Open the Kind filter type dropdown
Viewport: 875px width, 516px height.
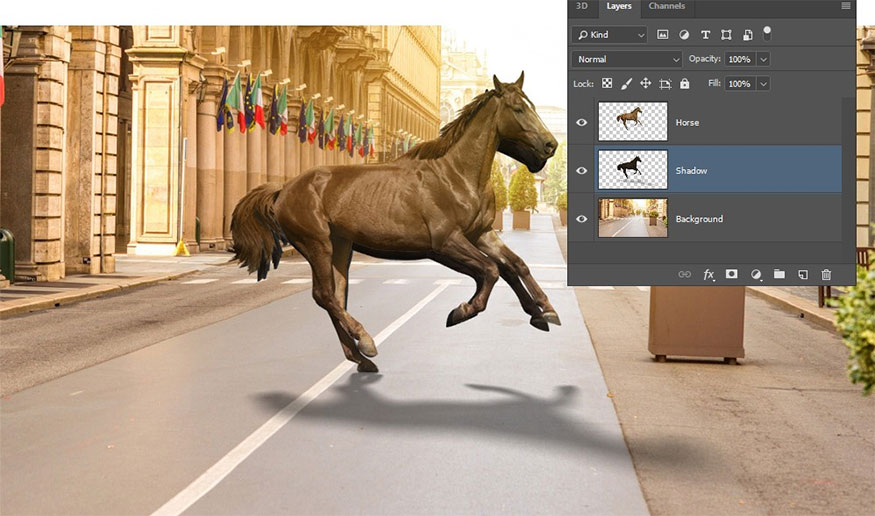609,35
